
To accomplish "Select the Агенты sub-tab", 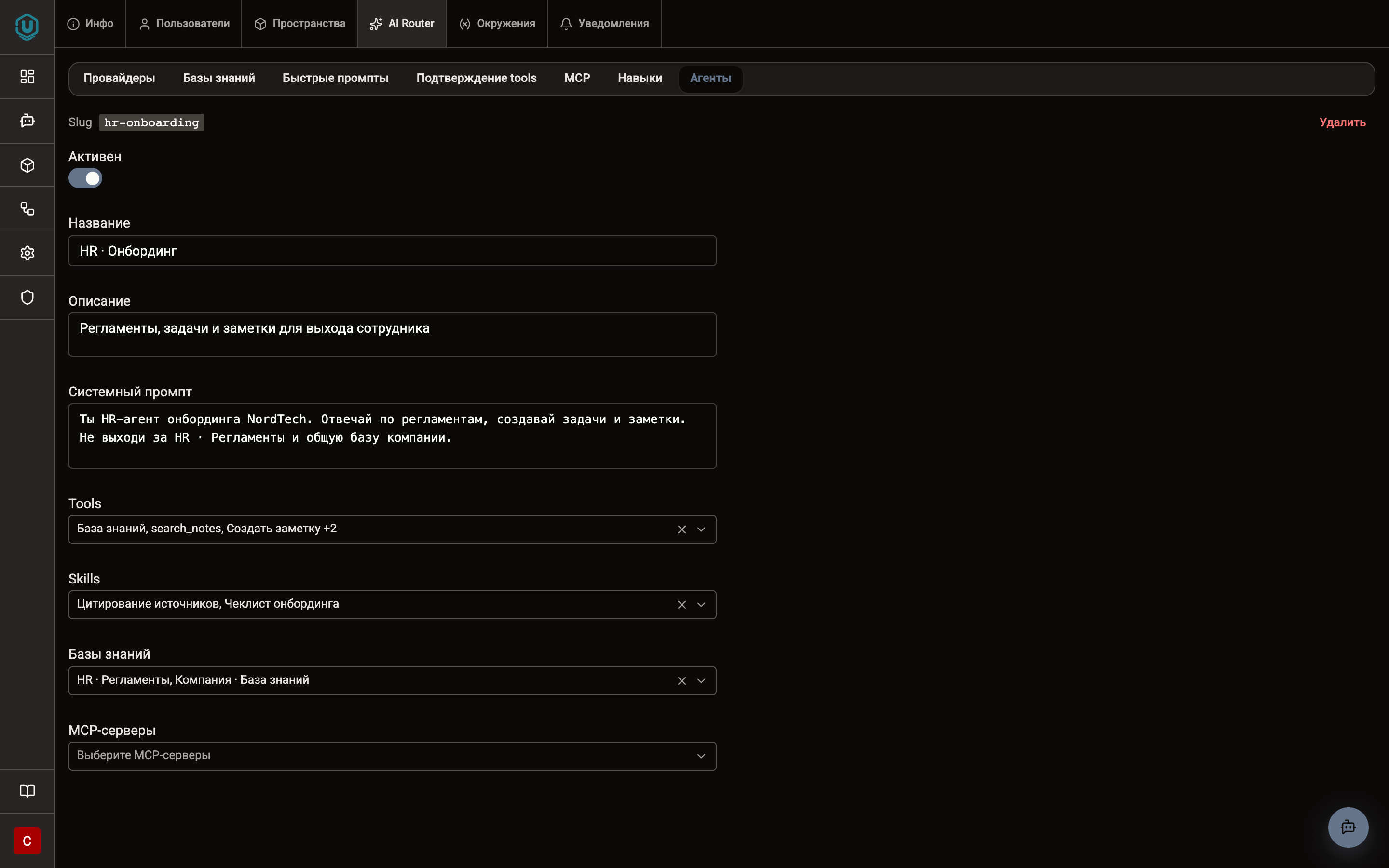I will (x=710, y=78).
